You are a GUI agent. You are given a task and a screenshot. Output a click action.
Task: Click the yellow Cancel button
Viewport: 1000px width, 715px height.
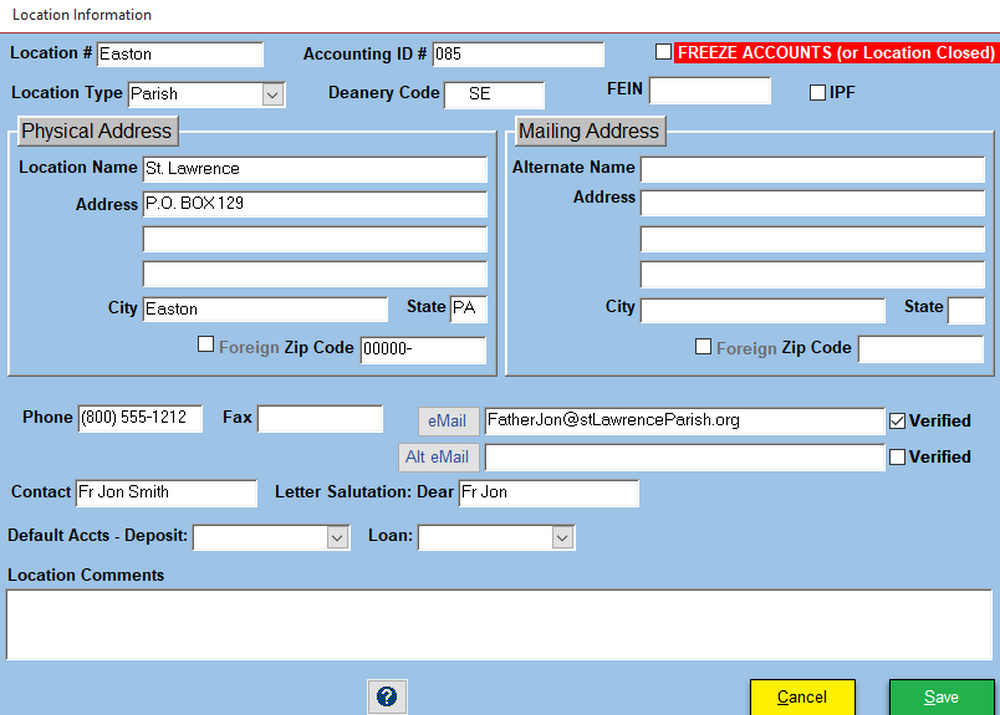click(802, 697)
